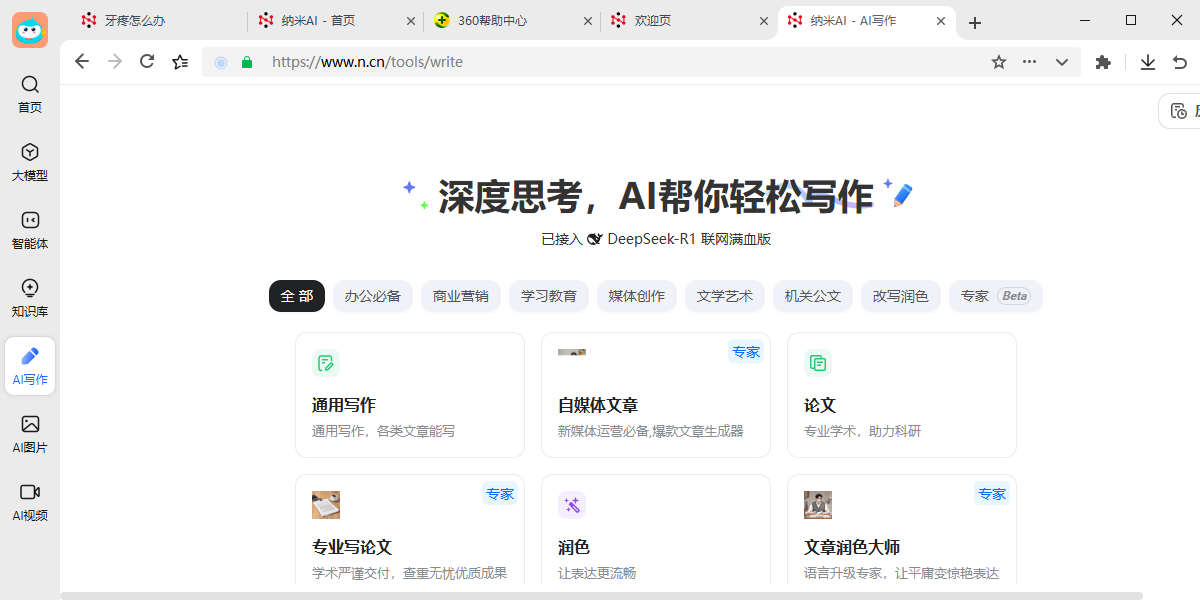Reload the page with refresh icon
The image size is (1200, 600).
click(147, 62)
